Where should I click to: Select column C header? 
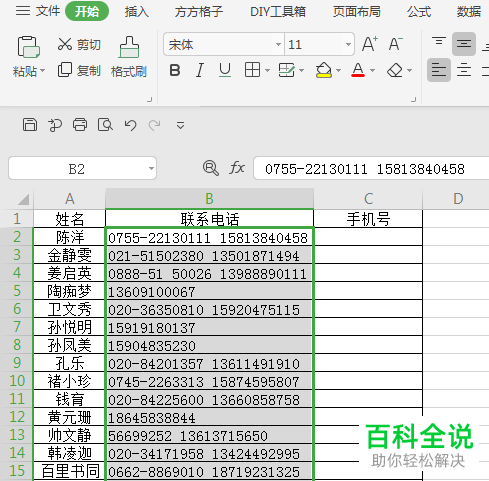tap(368, 199)
